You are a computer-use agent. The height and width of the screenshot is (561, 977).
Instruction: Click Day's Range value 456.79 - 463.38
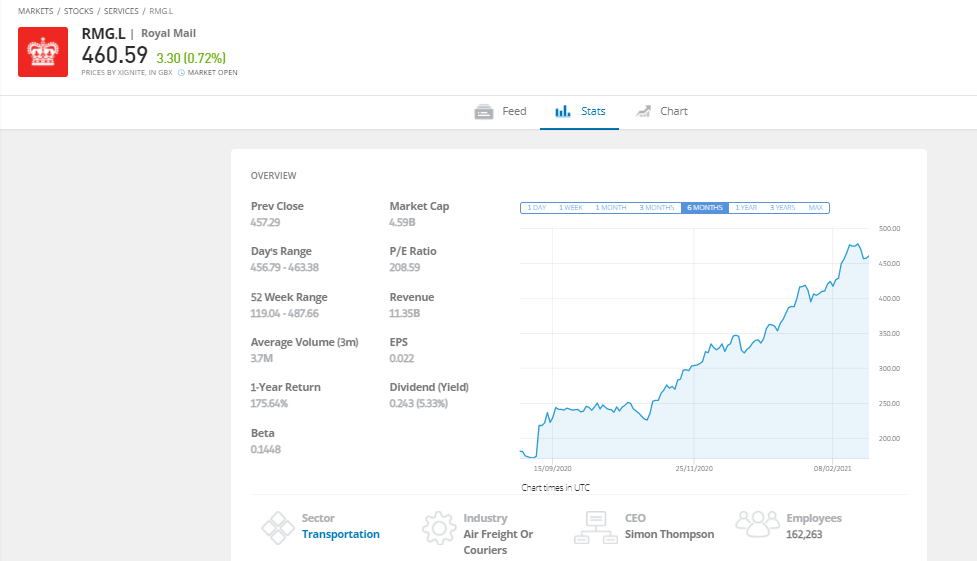coord(285,267)
